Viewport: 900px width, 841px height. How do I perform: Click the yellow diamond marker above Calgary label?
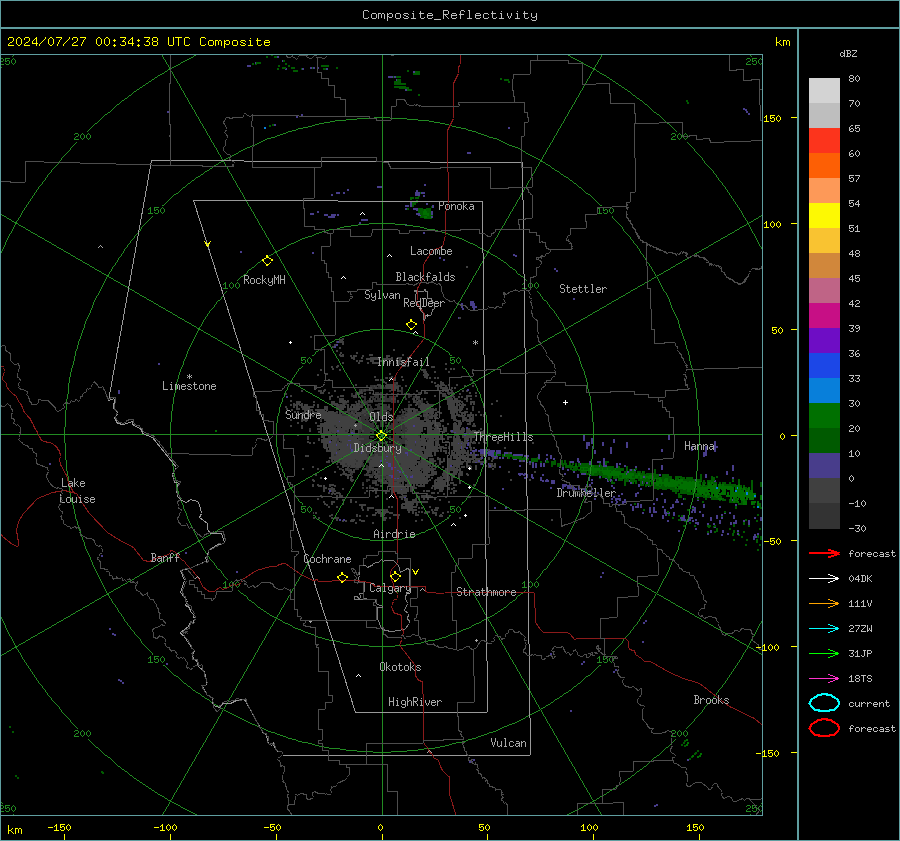point(395,576)
